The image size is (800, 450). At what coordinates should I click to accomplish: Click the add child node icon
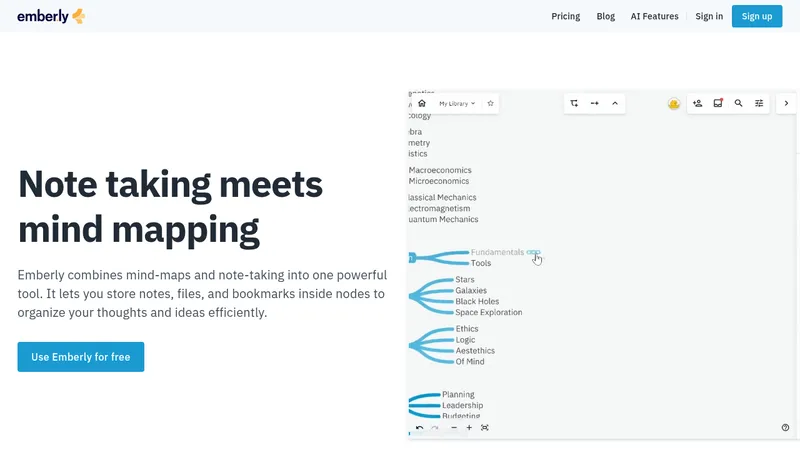point(574,104)
